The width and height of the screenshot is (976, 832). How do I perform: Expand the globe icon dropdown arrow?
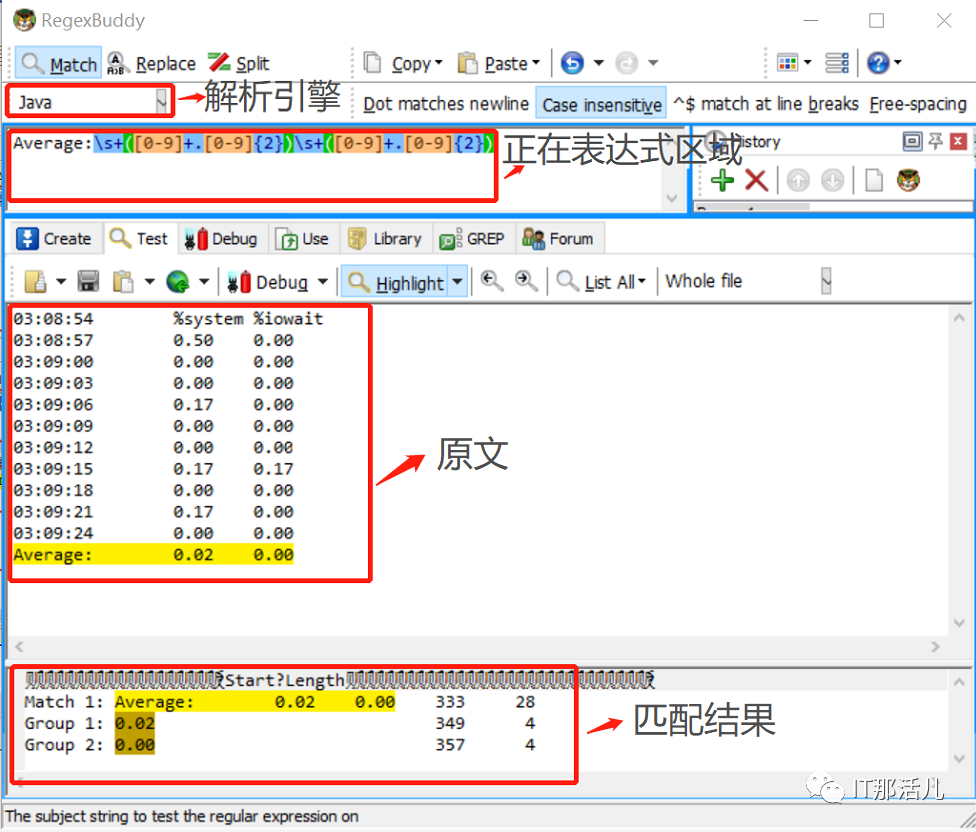204,281
